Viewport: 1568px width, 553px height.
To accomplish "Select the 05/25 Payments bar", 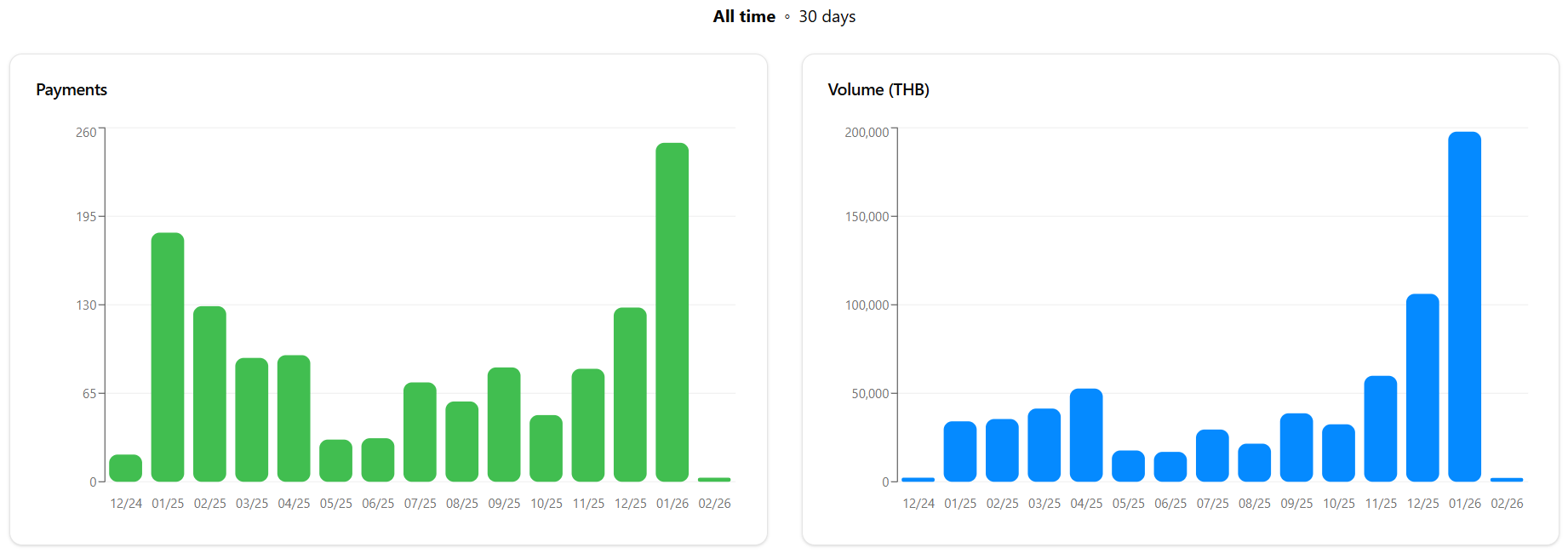I will [x=335, y=460].
